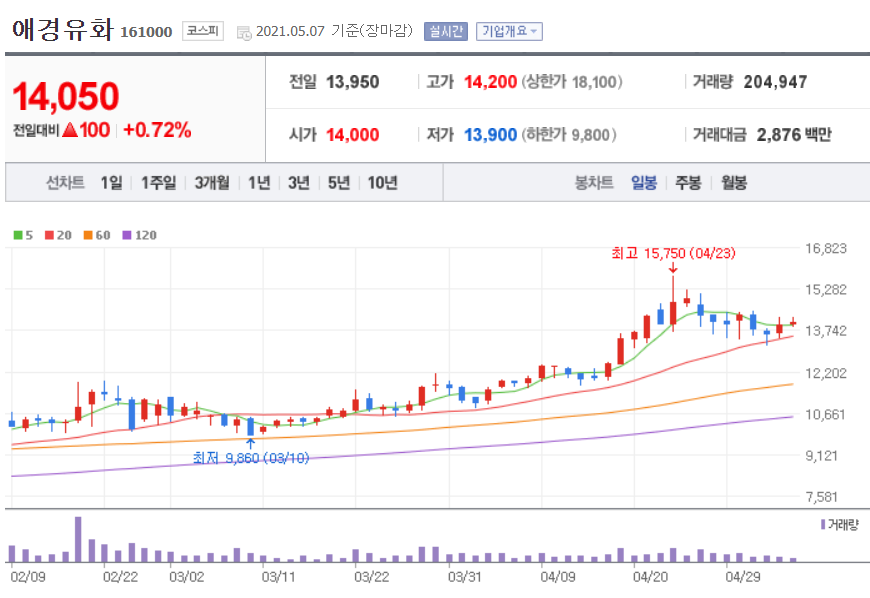Select the 10년 line chart tab

tap(383, 183)
